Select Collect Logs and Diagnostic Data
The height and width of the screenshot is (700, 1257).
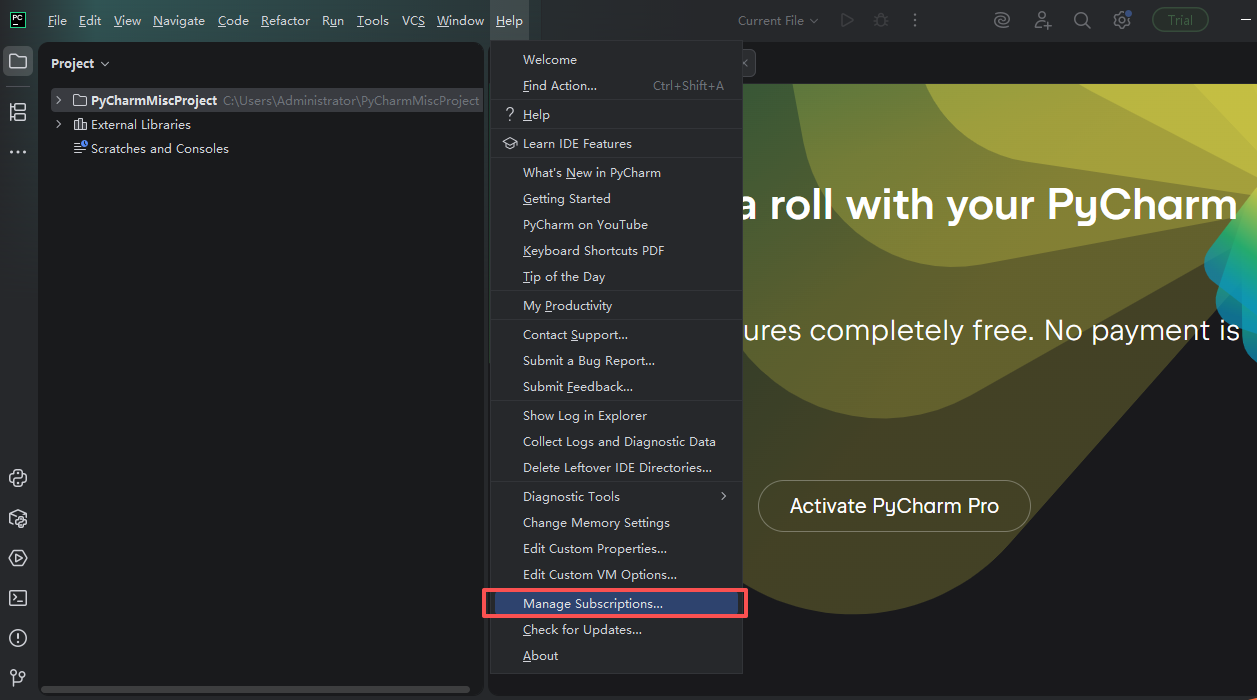pos(616,442)
